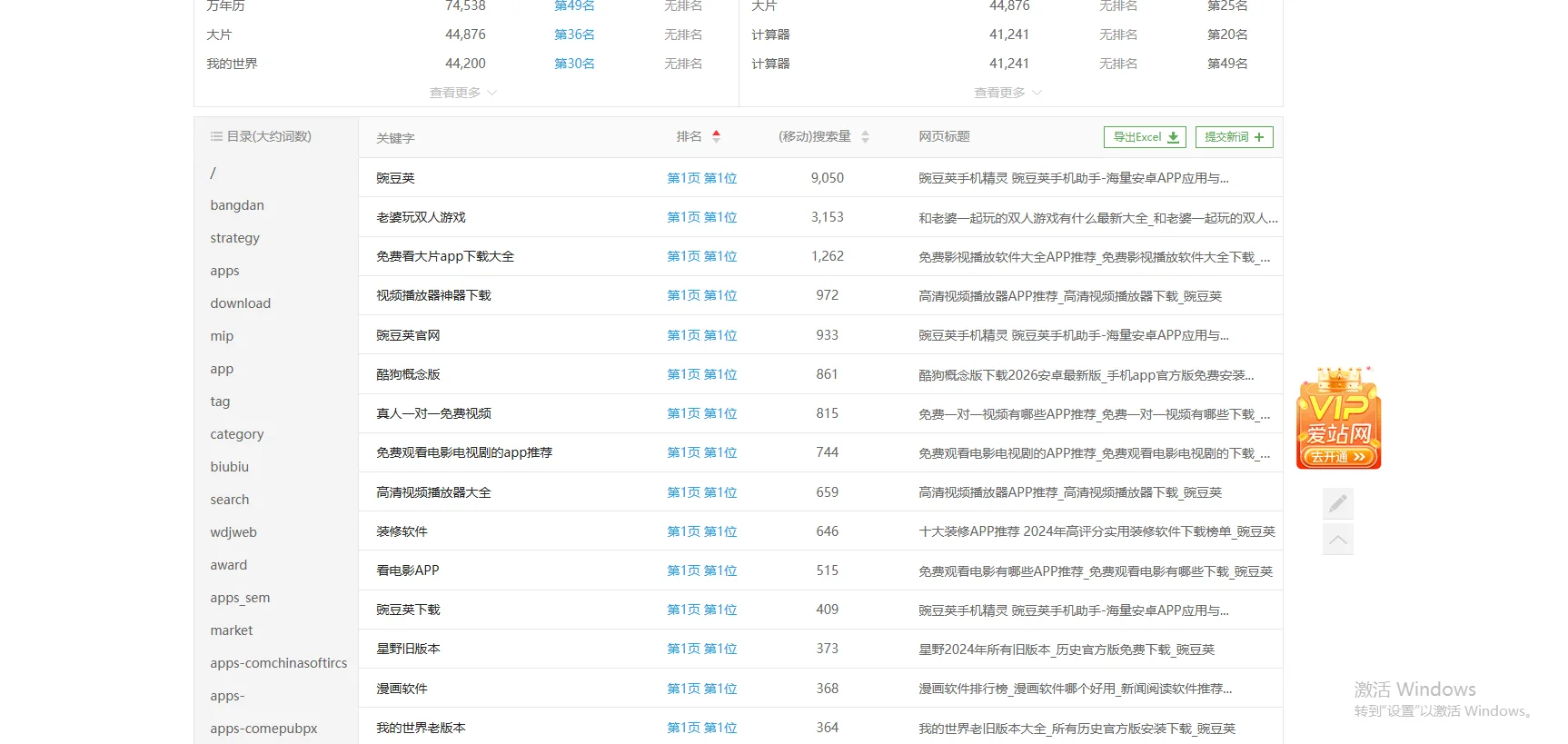The image size is (1568, 744).
Task: Select the apps-comchinasoftircs directory
Action: coord(279,663)
